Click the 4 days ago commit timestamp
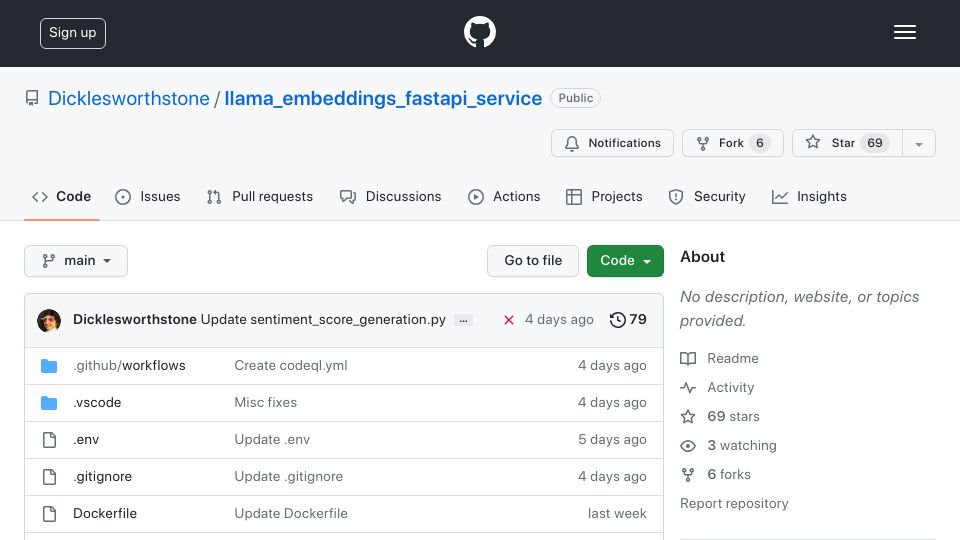Image resolution: width=960 pixels, height=540 pixels. point(559,320)
